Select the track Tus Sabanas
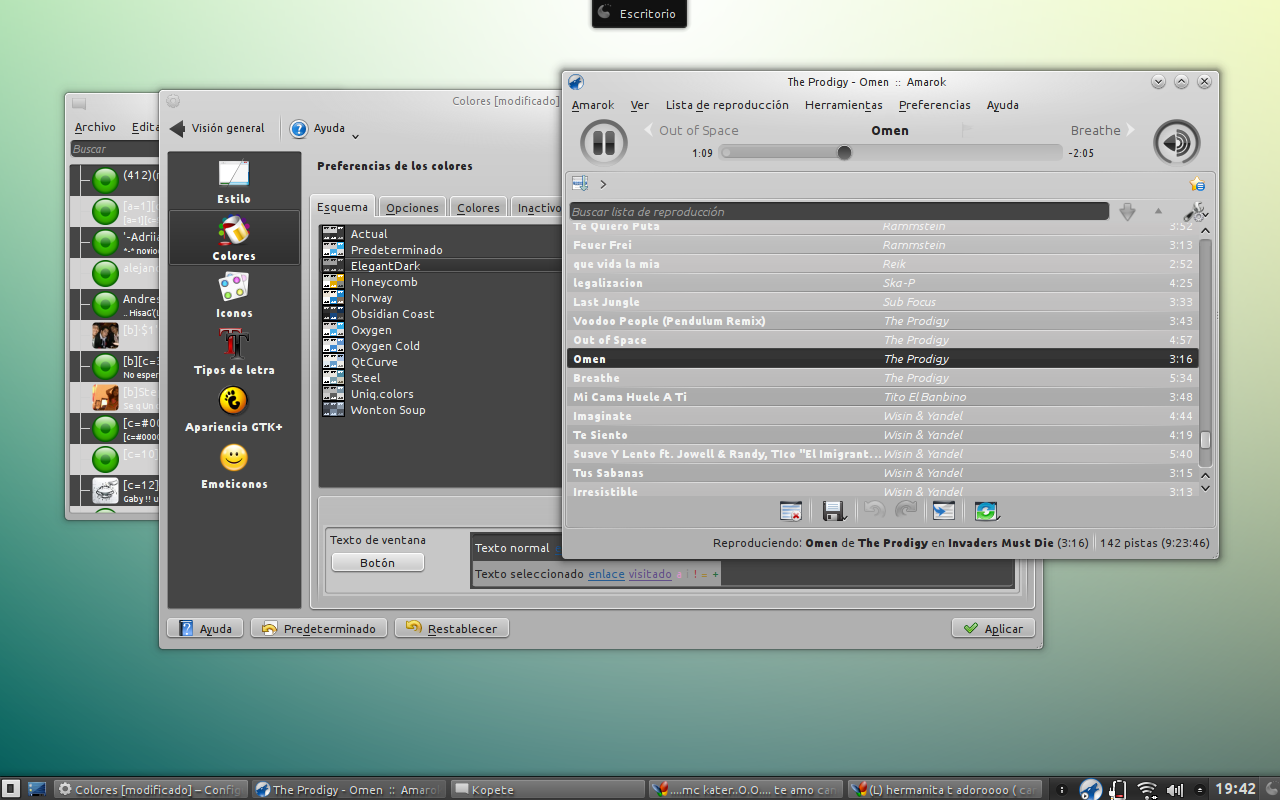 (x=882, y=473)
